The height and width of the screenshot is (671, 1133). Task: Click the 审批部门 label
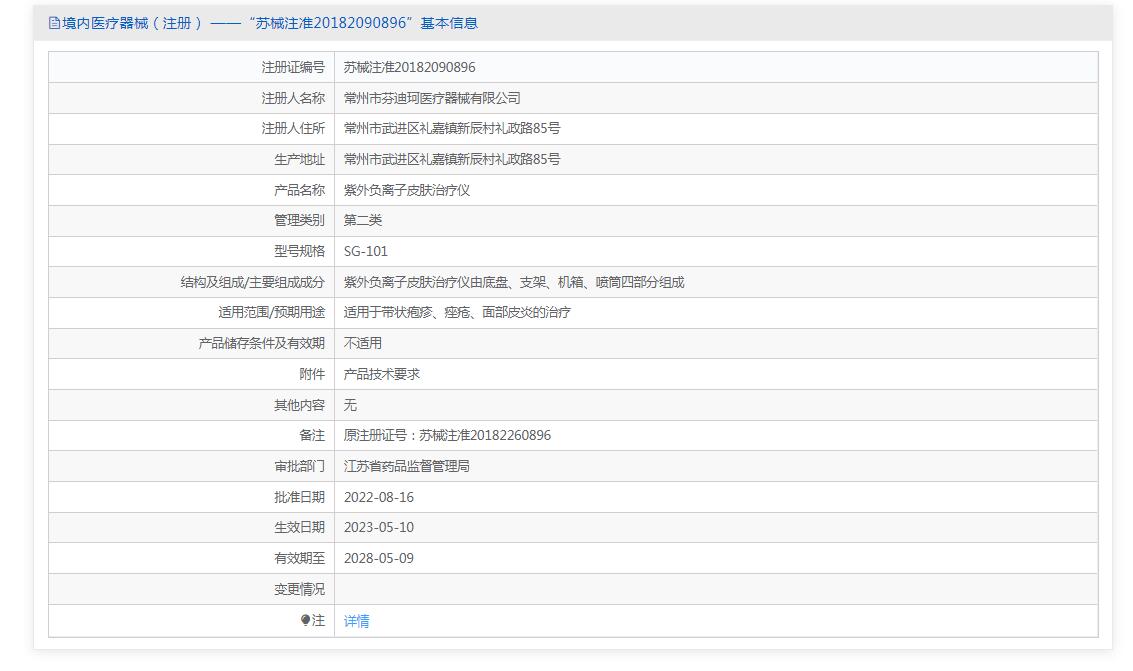tap(300, 467)
